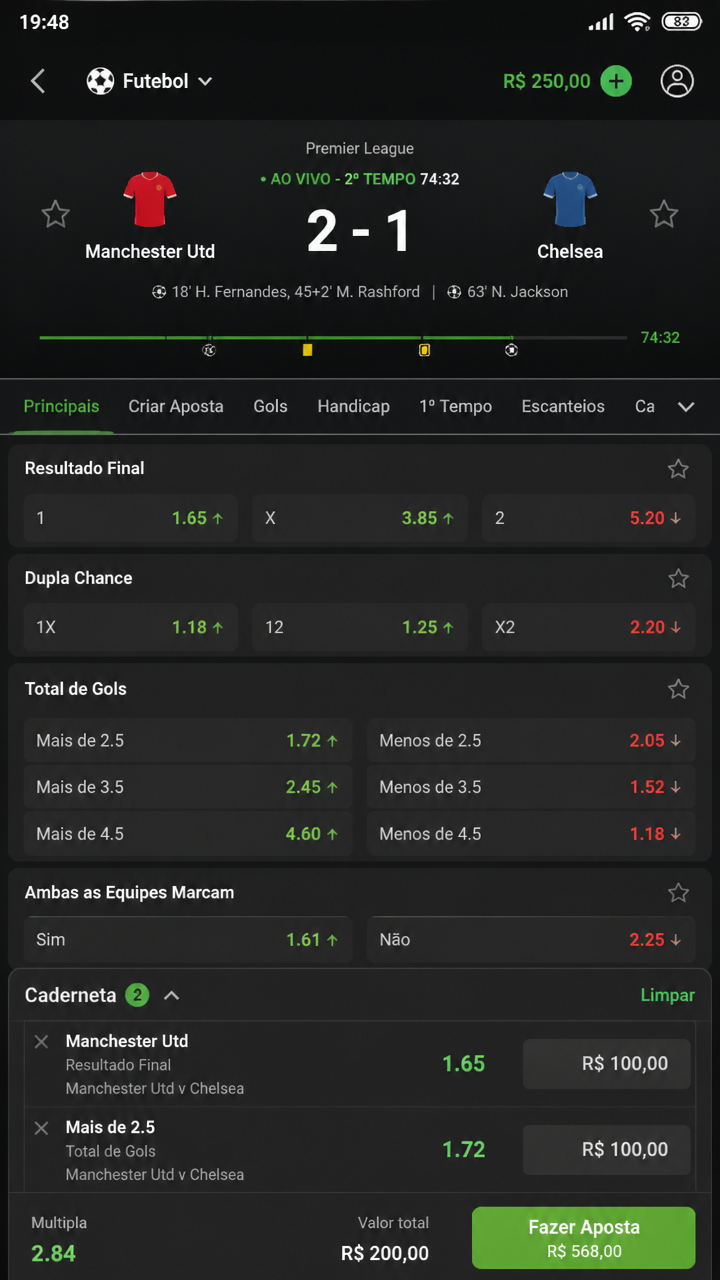Viewport: 720px width, 1280px height.
Task: Select Dupla Chance X2 at 2.20
Action: pyautogui.click(x=589, y=627)
